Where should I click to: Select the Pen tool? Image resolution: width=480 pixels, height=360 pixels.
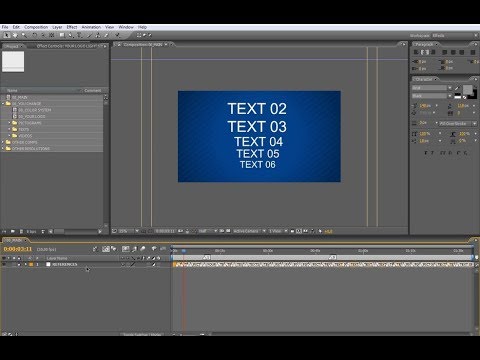click(x=71, y=35)
